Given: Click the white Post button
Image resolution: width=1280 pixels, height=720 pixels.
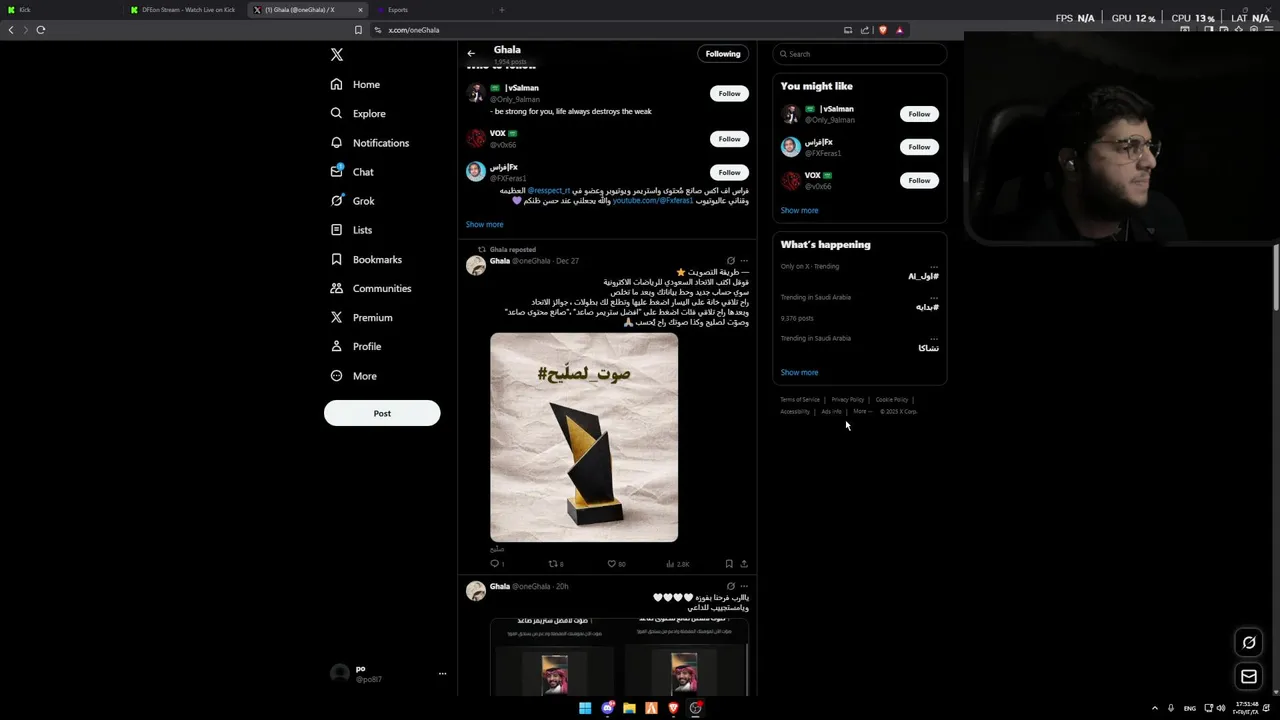Looking at the screenshot, I should click(x=382, y=413).
